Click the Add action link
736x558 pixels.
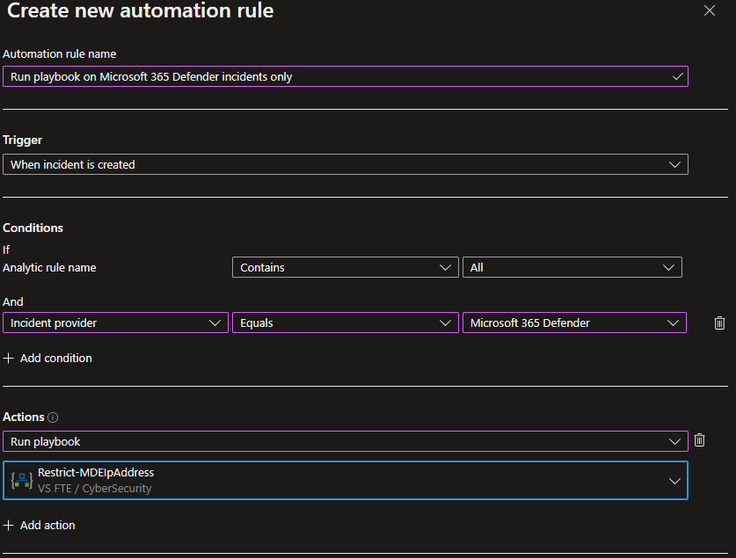pyautogui.click(x=47, y=525)
